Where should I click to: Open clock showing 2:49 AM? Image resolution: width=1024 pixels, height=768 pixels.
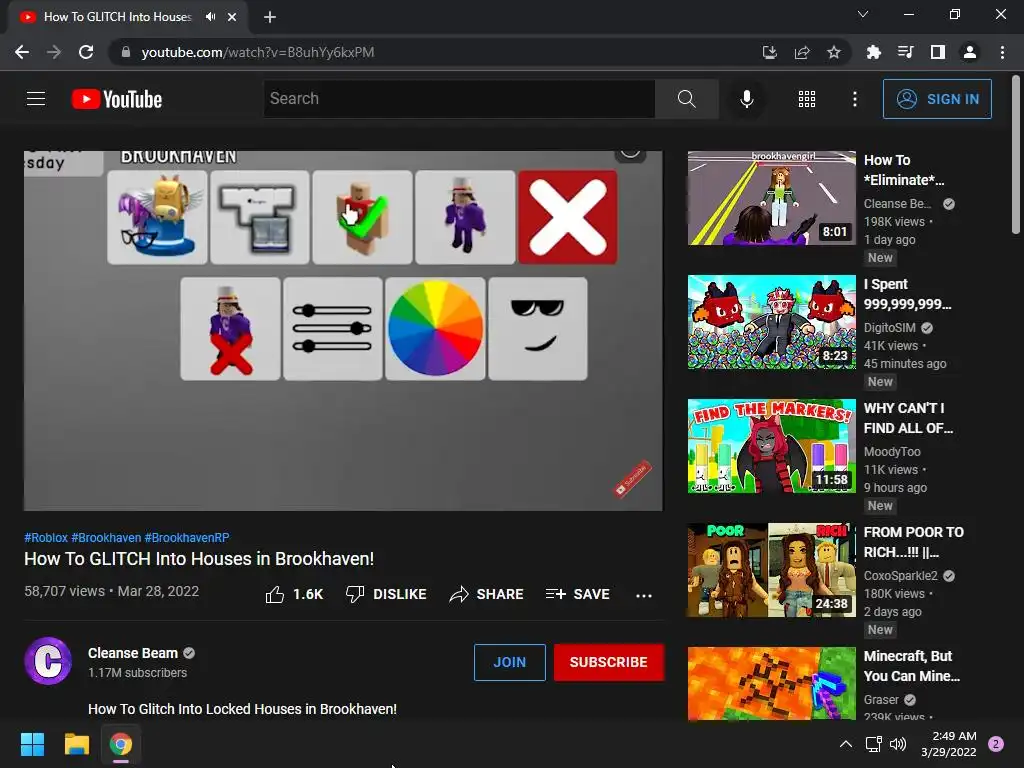coord(948,744)
